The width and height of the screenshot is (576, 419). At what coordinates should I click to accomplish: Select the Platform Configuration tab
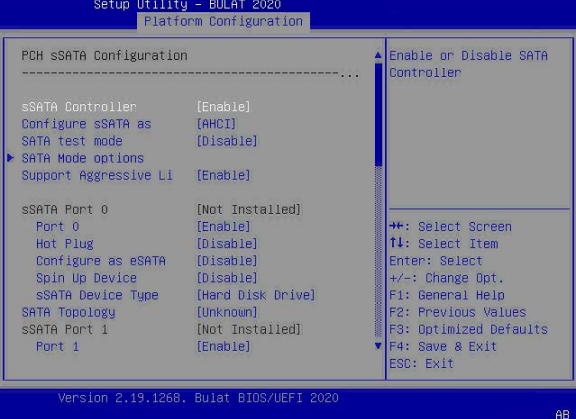[223, 22]
